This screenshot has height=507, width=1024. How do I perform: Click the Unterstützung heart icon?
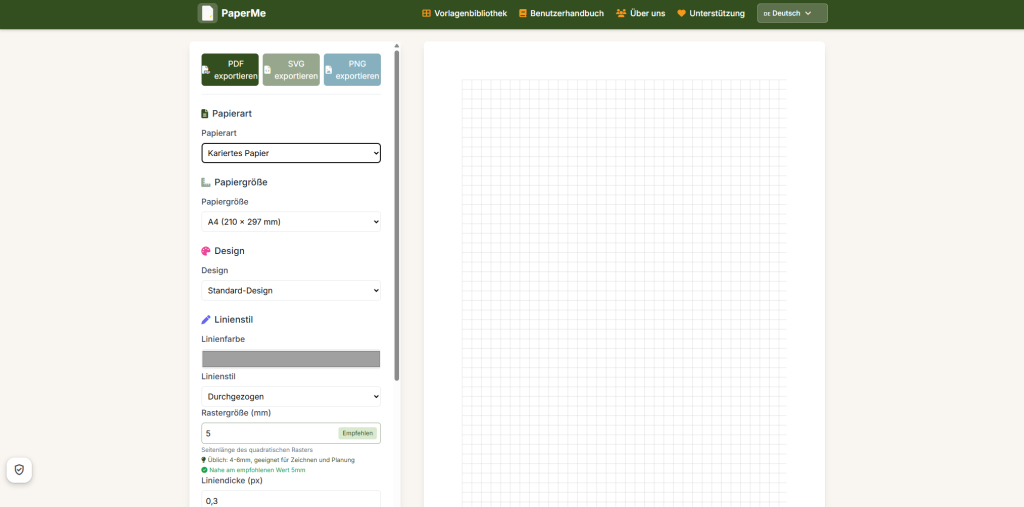681,14
